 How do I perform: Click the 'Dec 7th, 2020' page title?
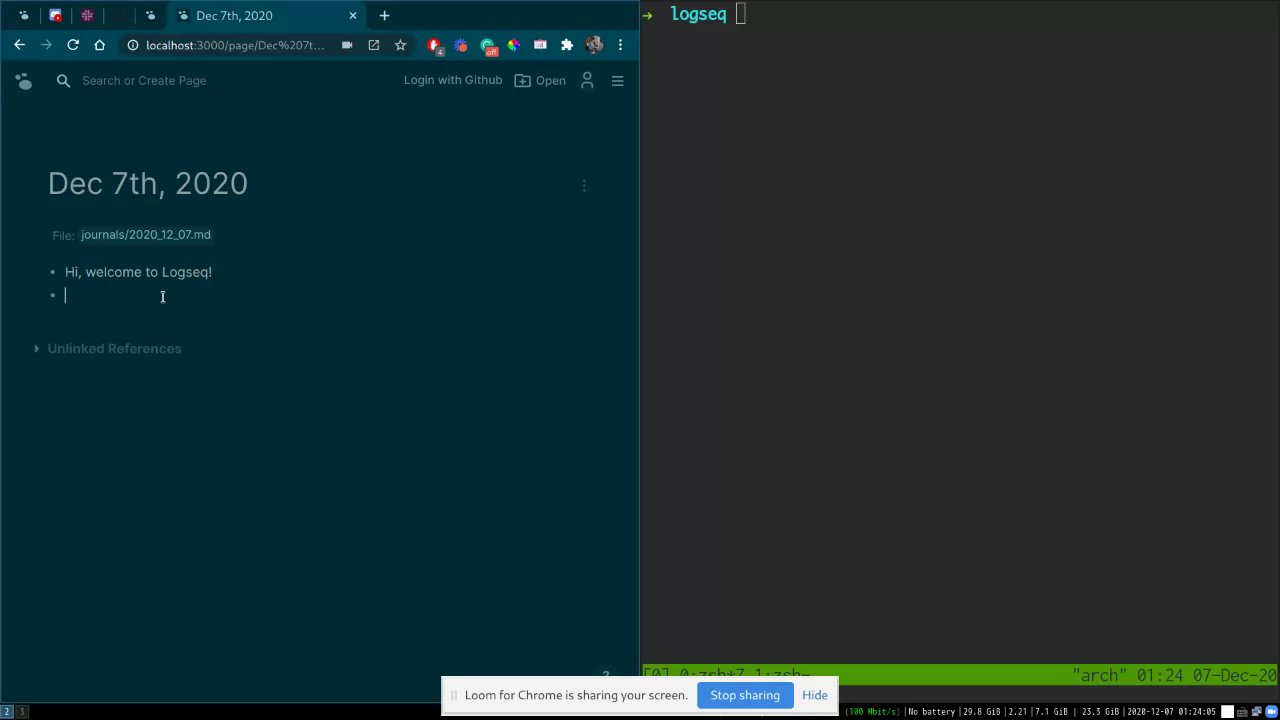148,183
